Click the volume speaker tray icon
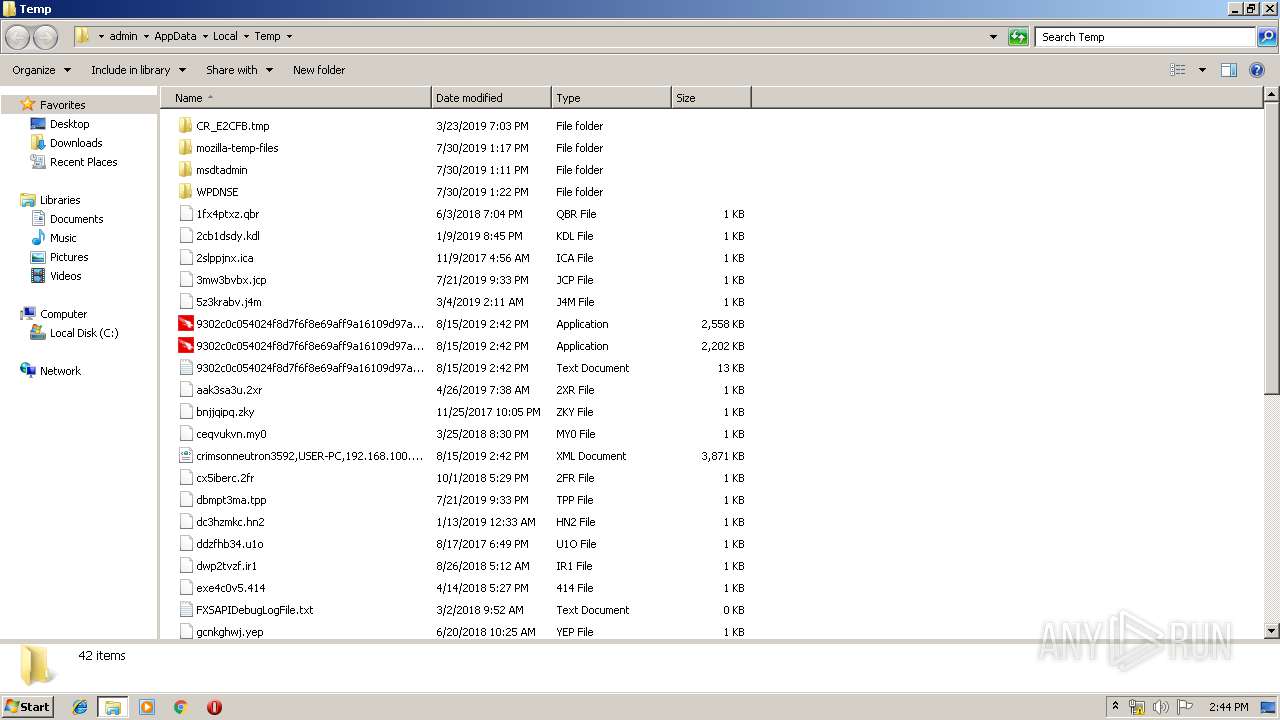 pyautogui.click(x=1161, y=707)
